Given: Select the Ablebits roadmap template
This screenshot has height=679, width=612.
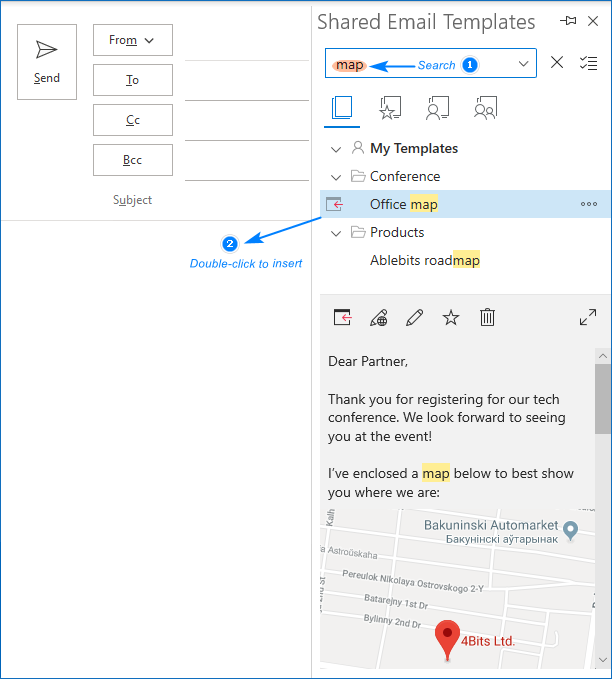Looking at the screenshot, I should pos(425,260).
